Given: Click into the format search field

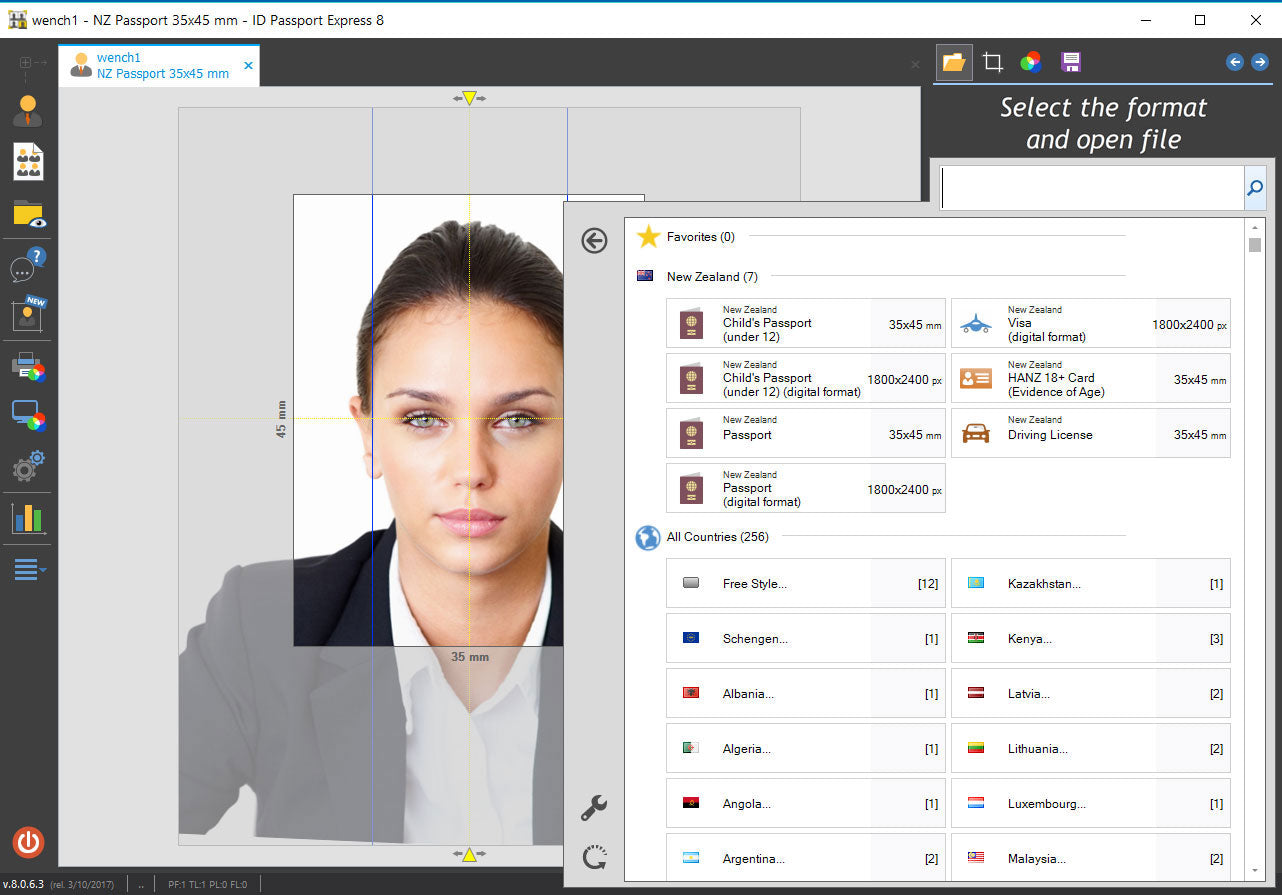Looking at the screenshot, I should pos(1092,188).
